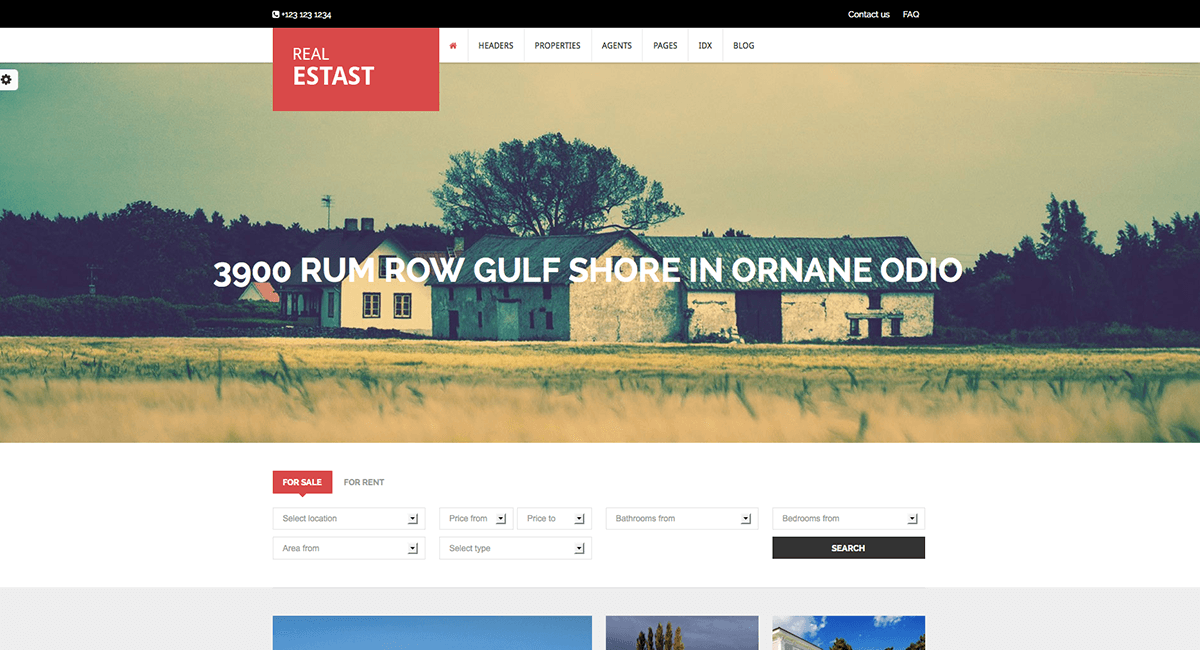Click the FAQ link
Viewport: 1200px width, 650px height.
910,15
